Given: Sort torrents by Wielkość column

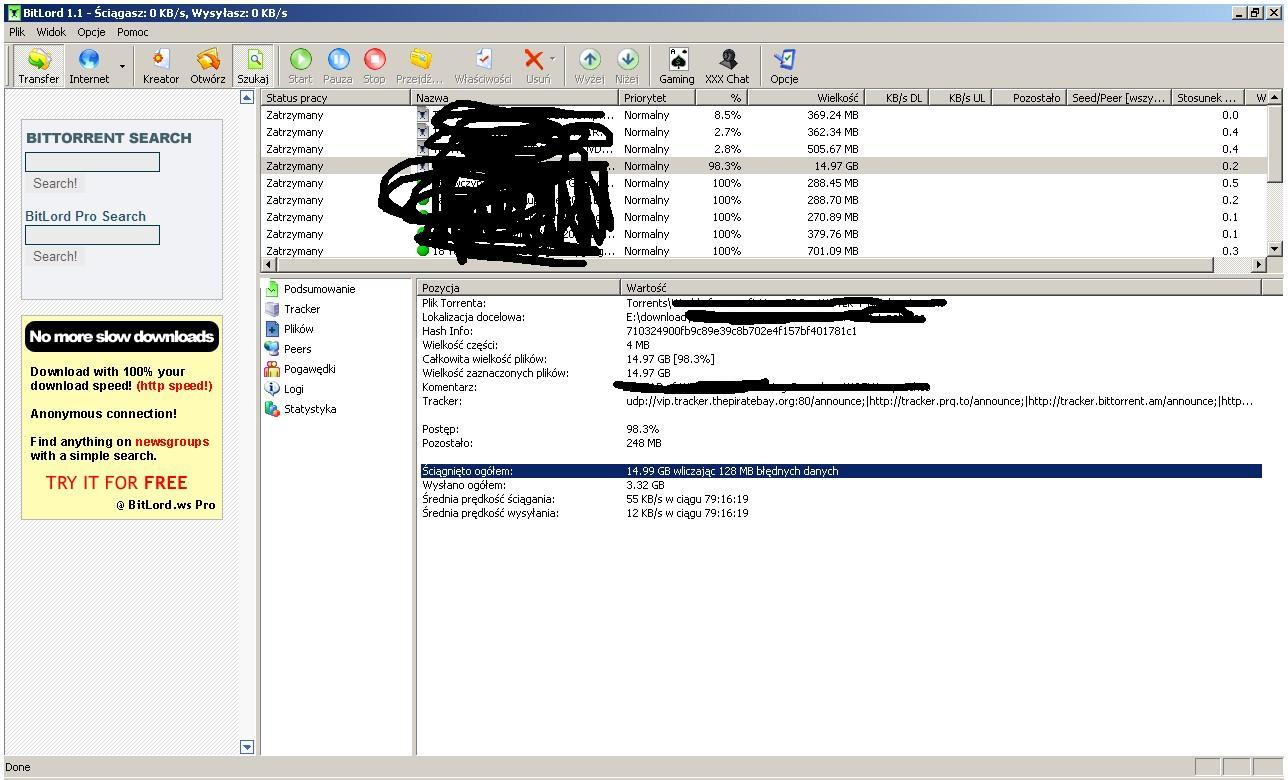Looking at the screenshot, I should [805, 98].
